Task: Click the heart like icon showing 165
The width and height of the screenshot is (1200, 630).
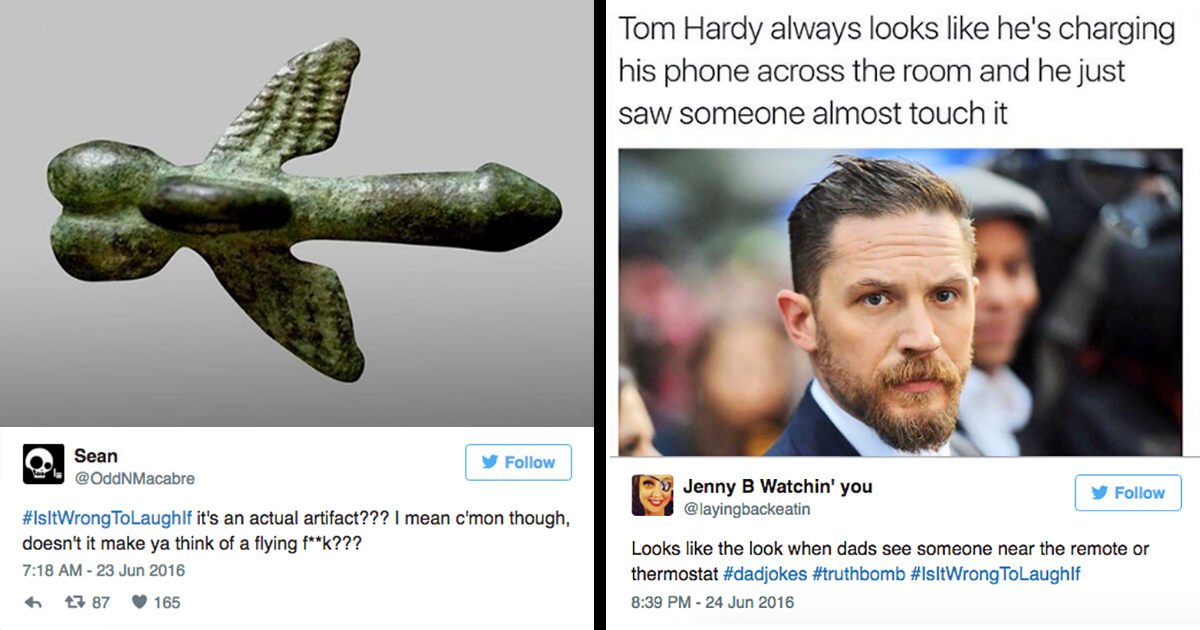Action: click(x=138, y=603)
